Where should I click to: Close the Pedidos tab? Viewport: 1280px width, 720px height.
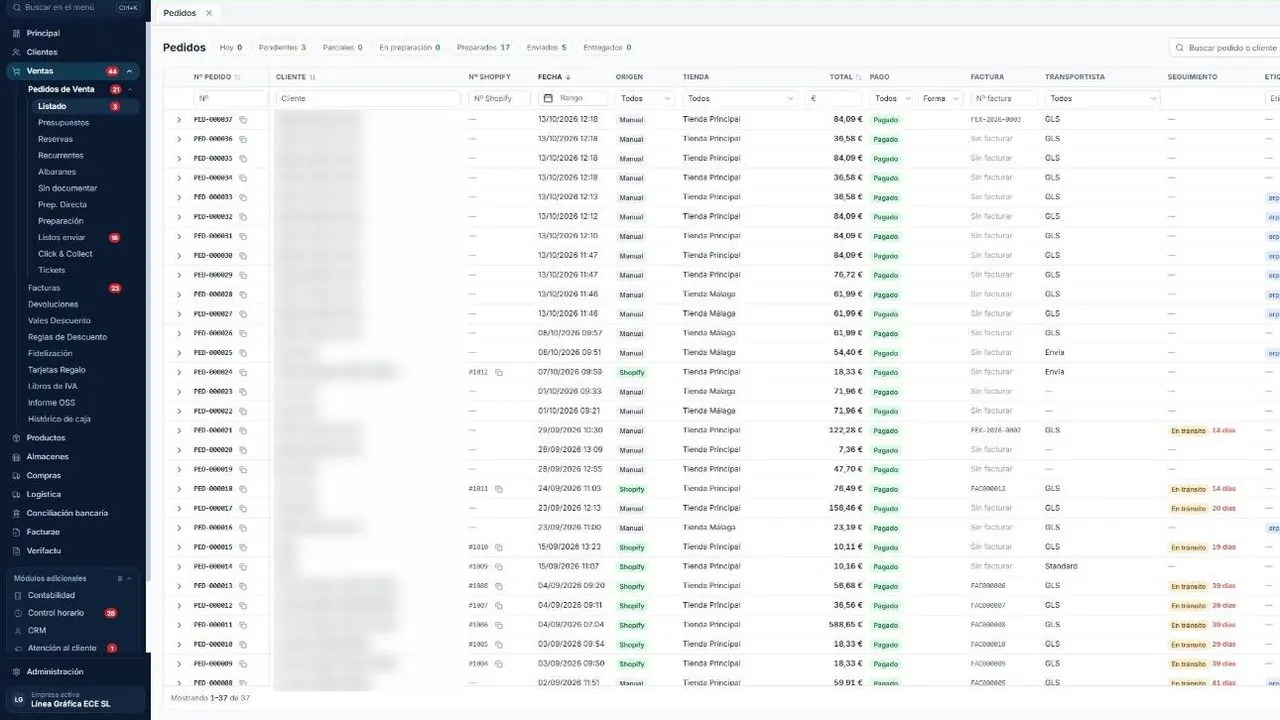(208, 13)
